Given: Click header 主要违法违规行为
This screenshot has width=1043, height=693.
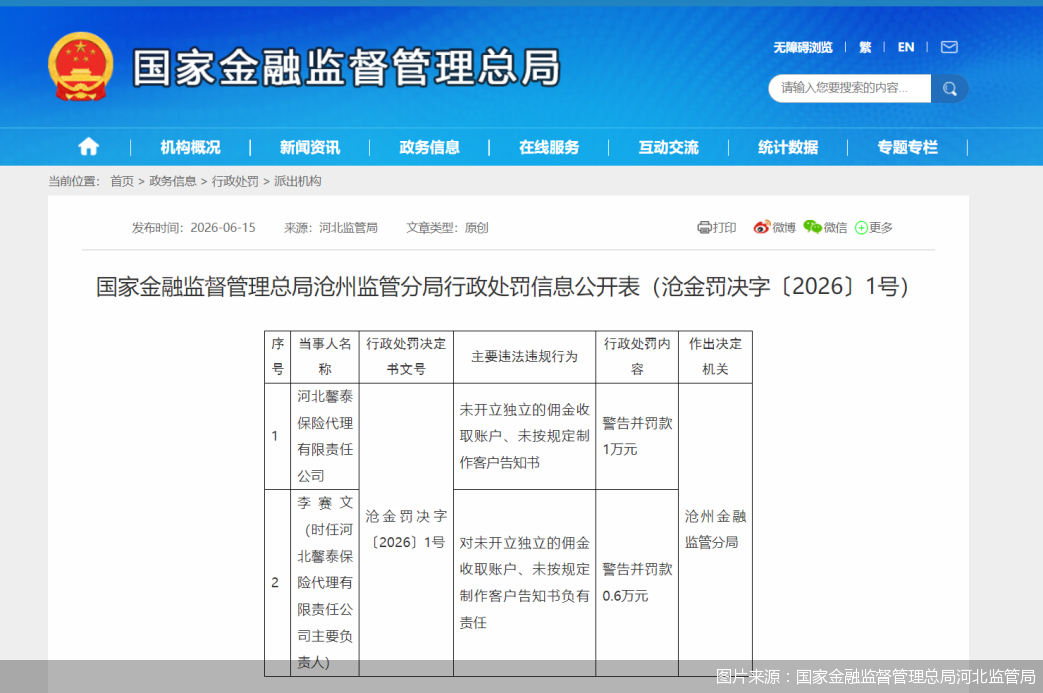Looking at the screenshot, I should pyautogui.click(x=524, y=356).
